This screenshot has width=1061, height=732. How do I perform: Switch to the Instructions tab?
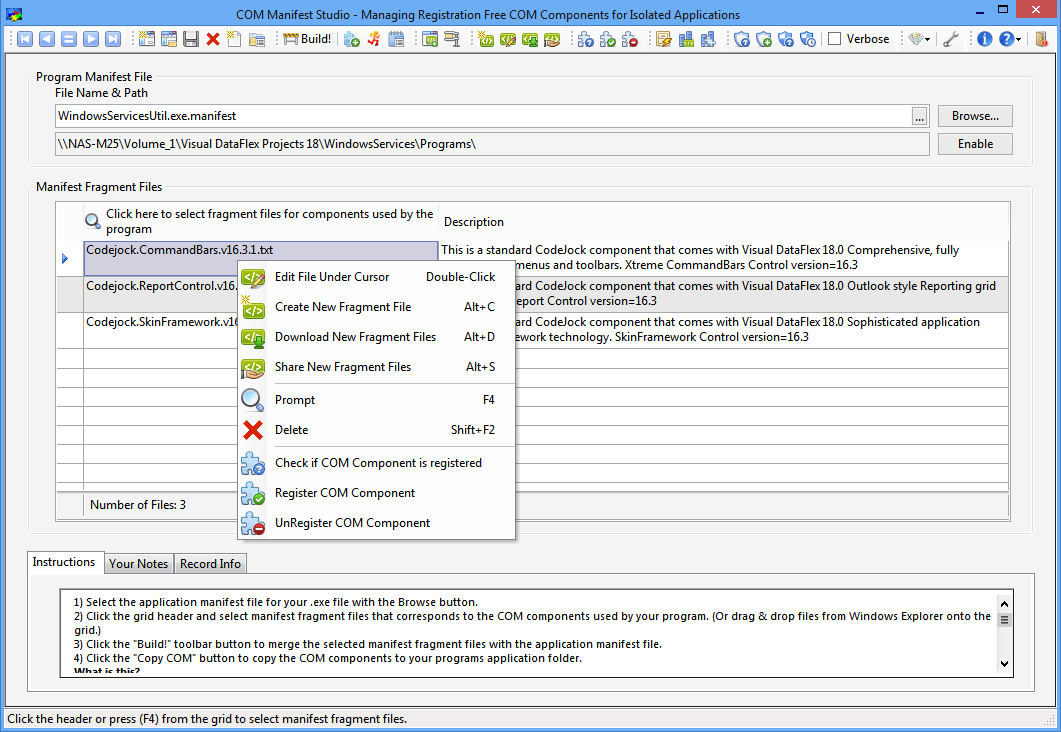tap(64, 562)
